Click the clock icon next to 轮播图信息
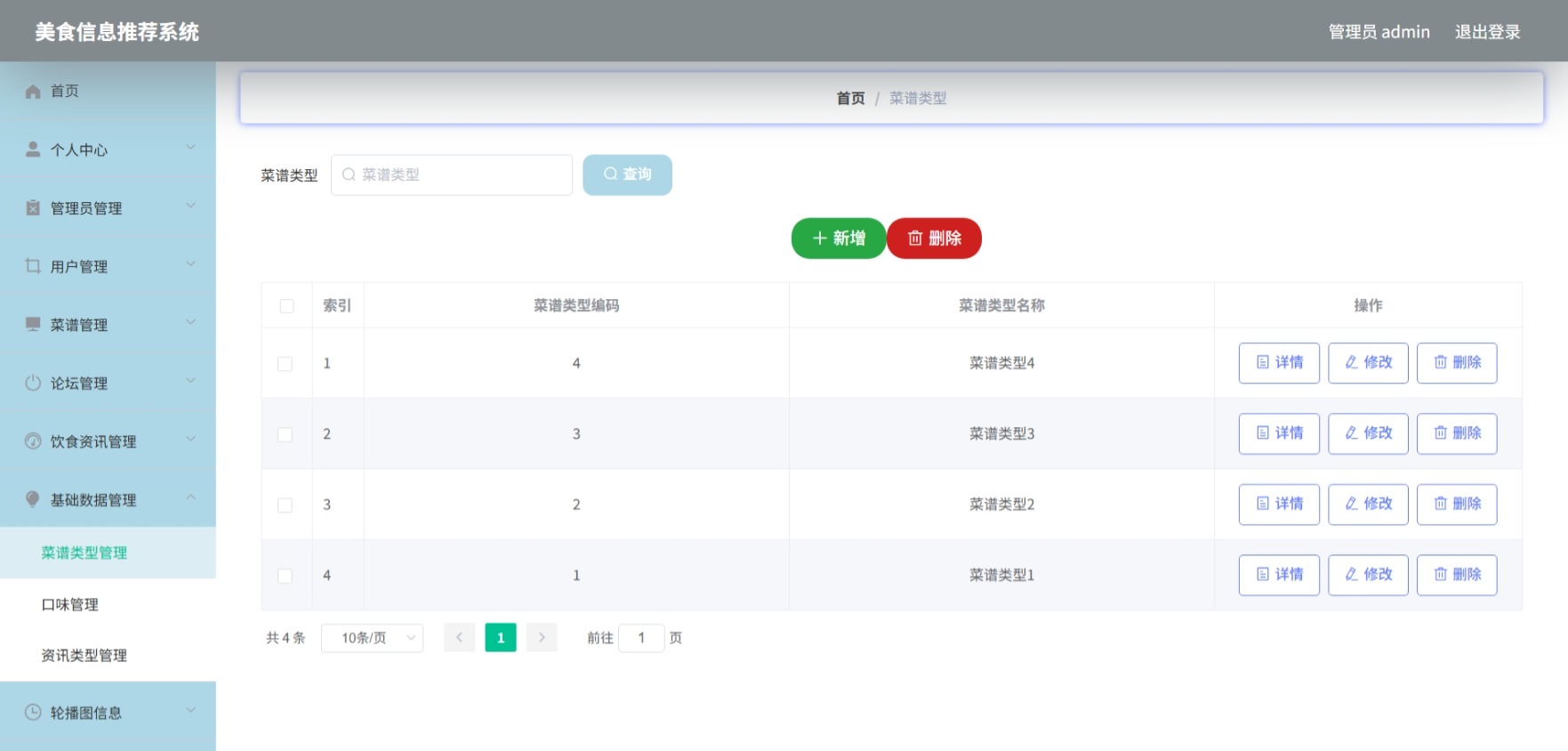Image resolution: width=1568 pixels, height=751 pixels. (x=33, y=712)
